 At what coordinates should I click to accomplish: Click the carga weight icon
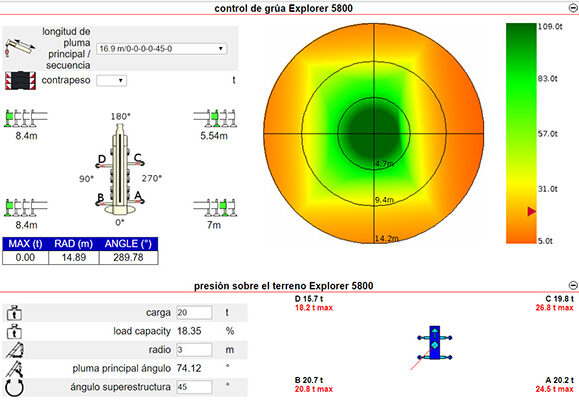14,313
